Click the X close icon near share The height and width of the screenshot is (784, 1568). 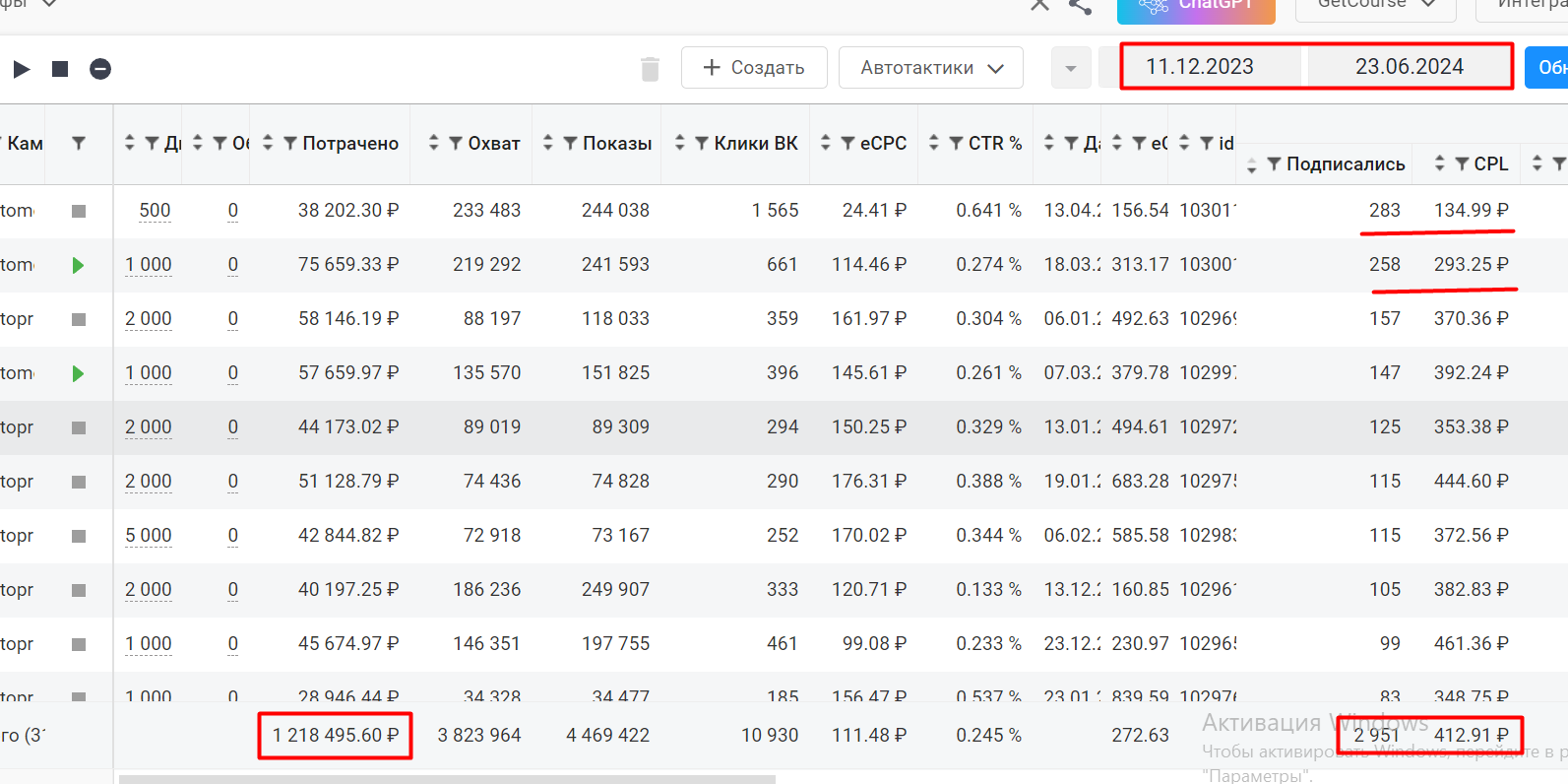pyautogui.click(x=1039, y=5)
